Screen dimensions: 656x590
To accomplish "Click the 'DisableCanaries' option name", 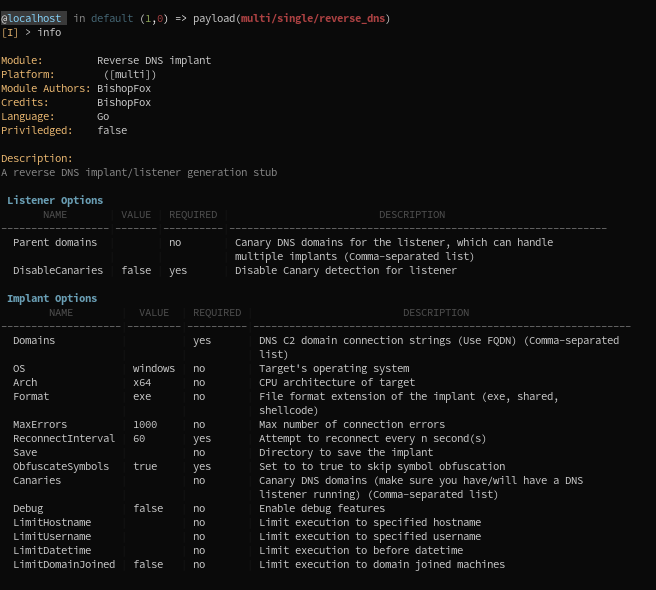I will click(x=58, y=270).
